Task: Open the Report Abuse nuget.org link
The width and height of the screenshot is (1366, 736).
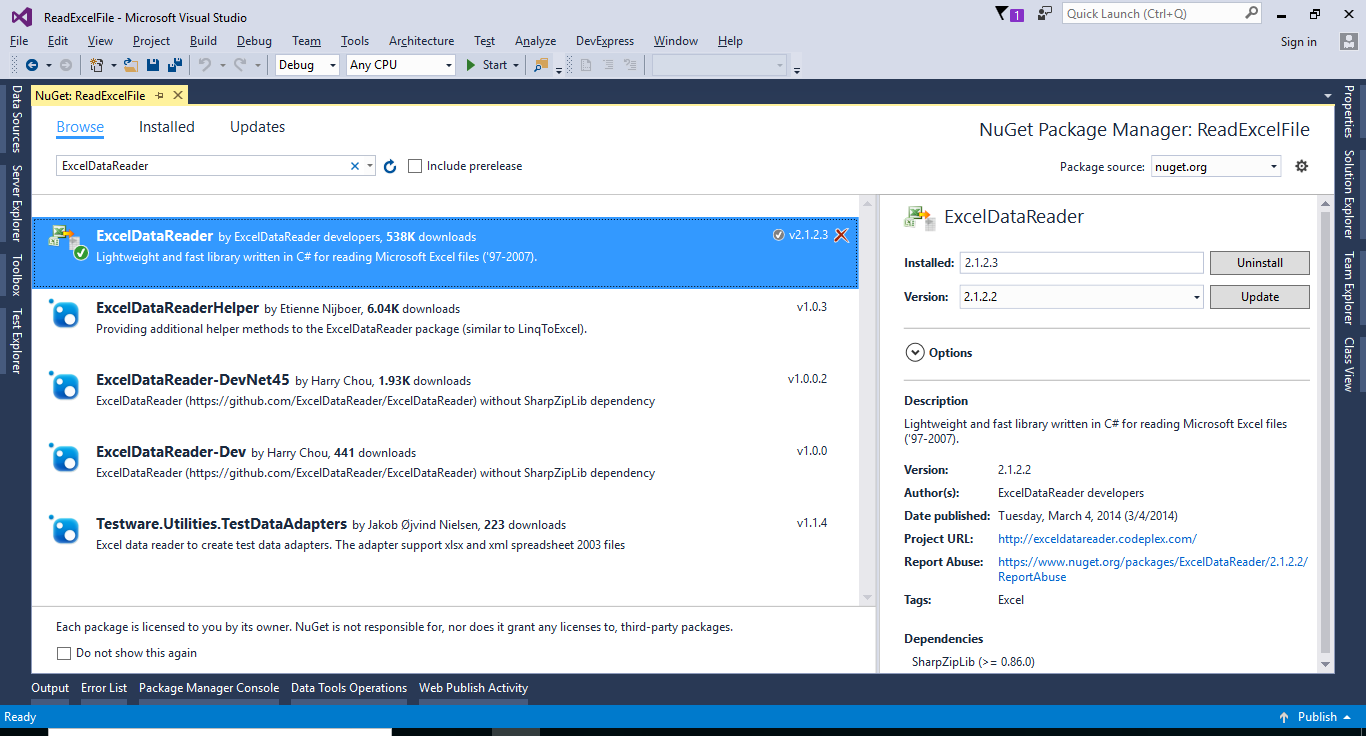Action: click(x=1152, y=569)
